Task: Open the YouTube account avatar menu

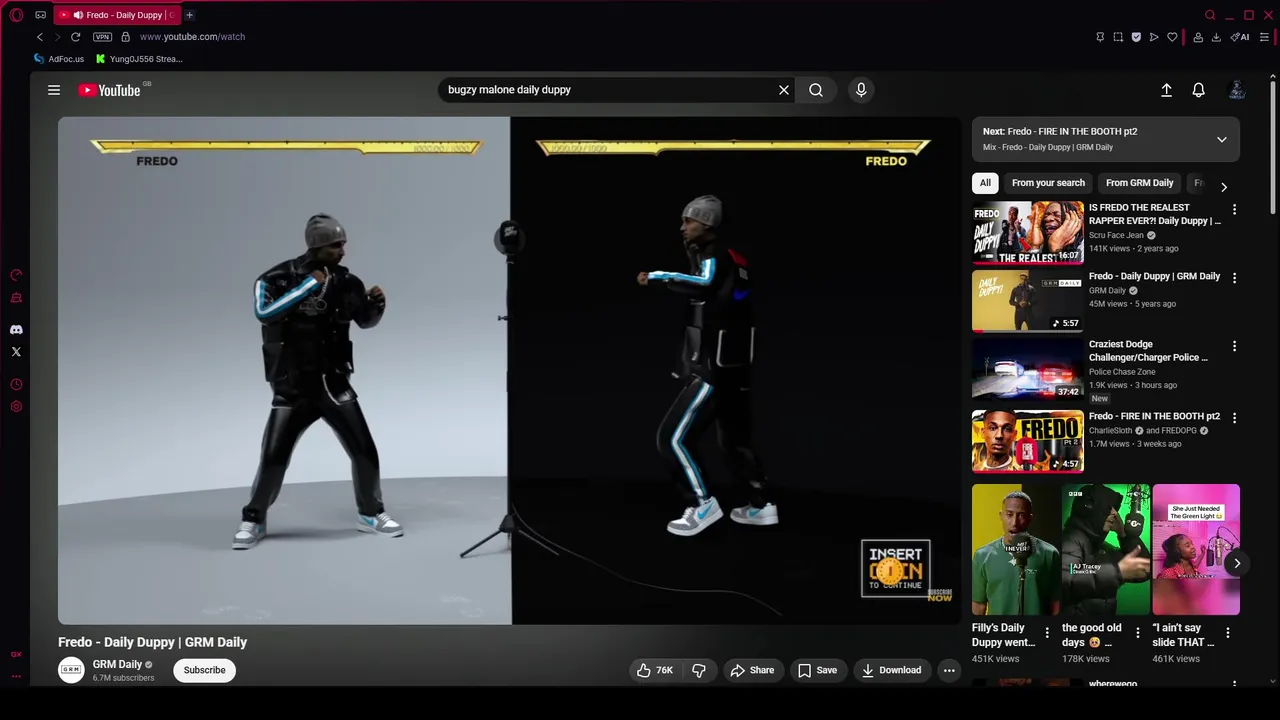Action: coord(1237,90)
